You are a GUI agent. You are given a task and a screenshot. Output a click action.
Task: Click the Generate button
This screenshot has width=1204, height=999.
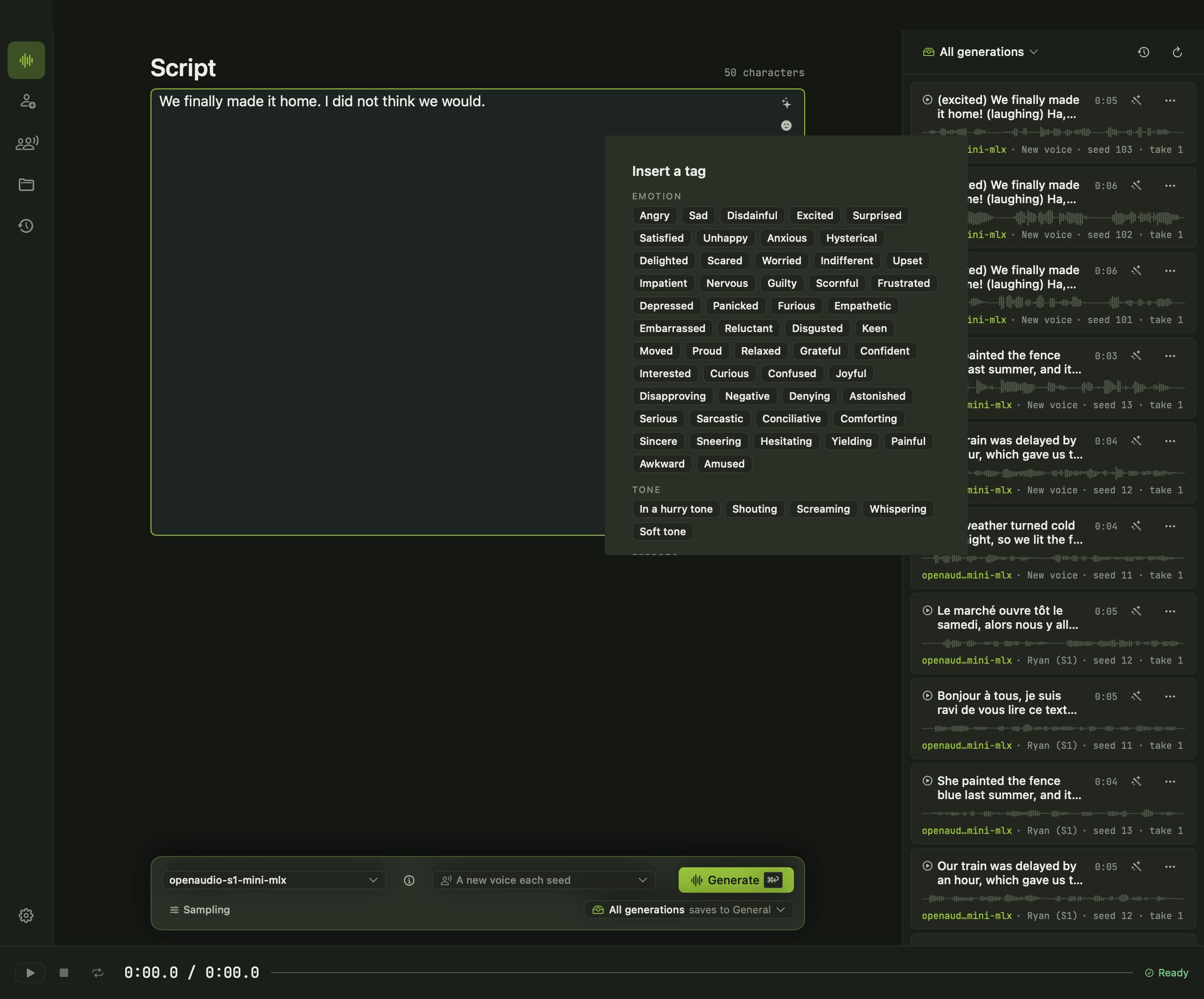(736, 880)
